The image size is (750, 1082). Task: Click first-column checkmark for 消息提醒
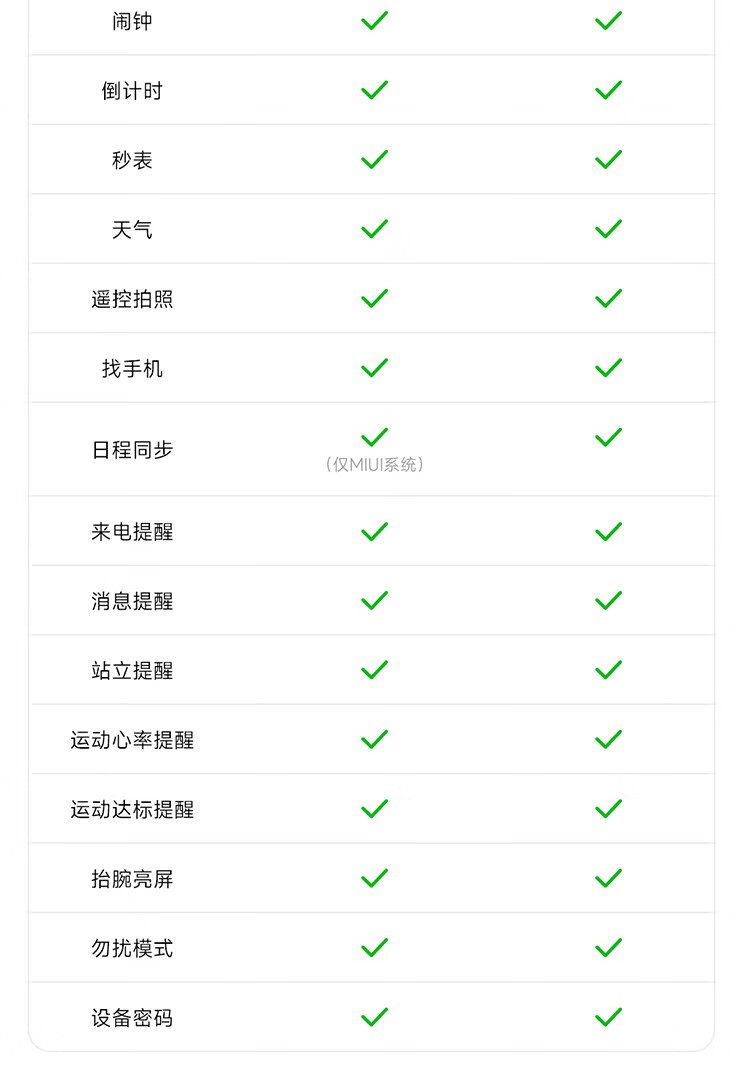(375, 601)
